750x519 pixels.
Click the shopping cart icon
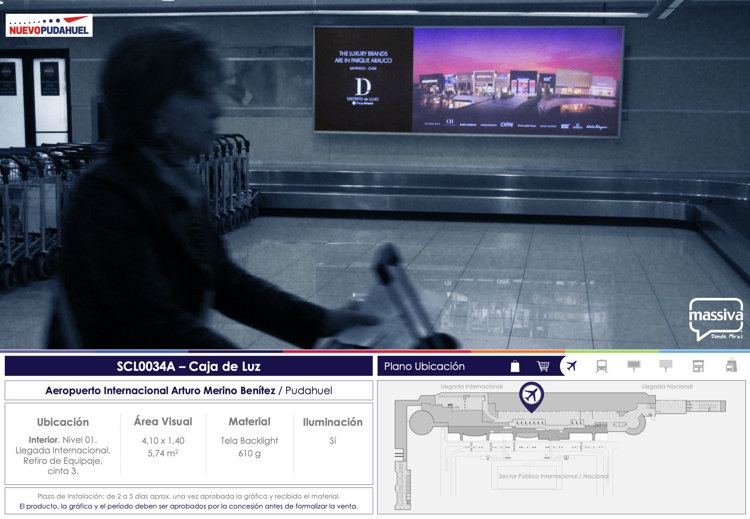click(x=543, y=366)
